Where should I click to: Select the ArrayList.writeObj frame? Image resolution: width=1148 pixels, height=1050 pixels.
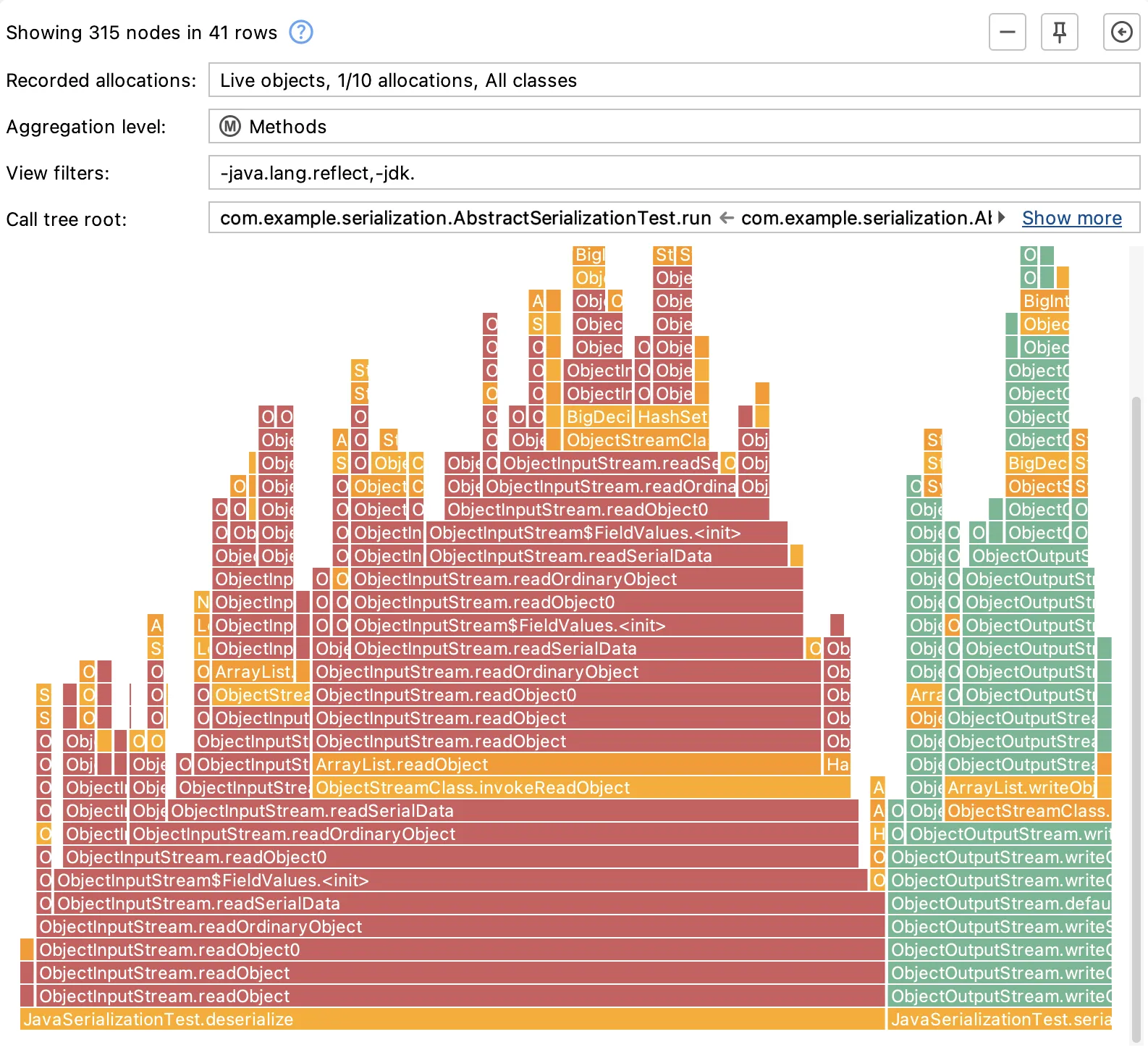(x=1021, y=787)
